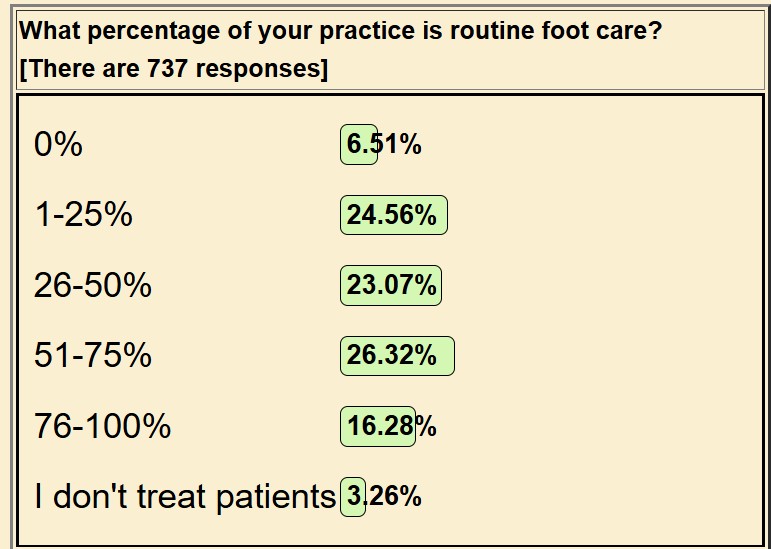Click the green bar showing 26.32%
771x549 pixels.
(x=397, y=356)
